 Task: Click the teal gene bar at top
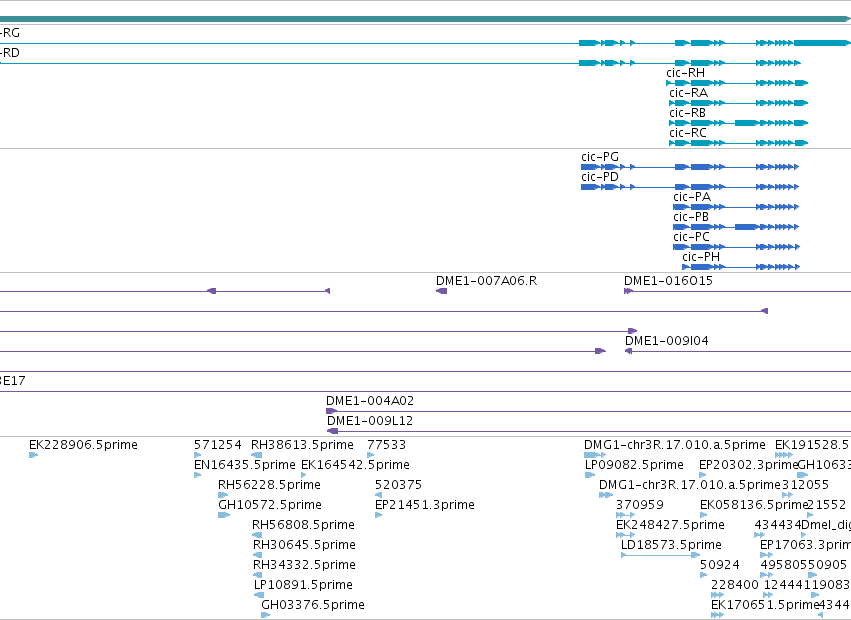point(425,19)
